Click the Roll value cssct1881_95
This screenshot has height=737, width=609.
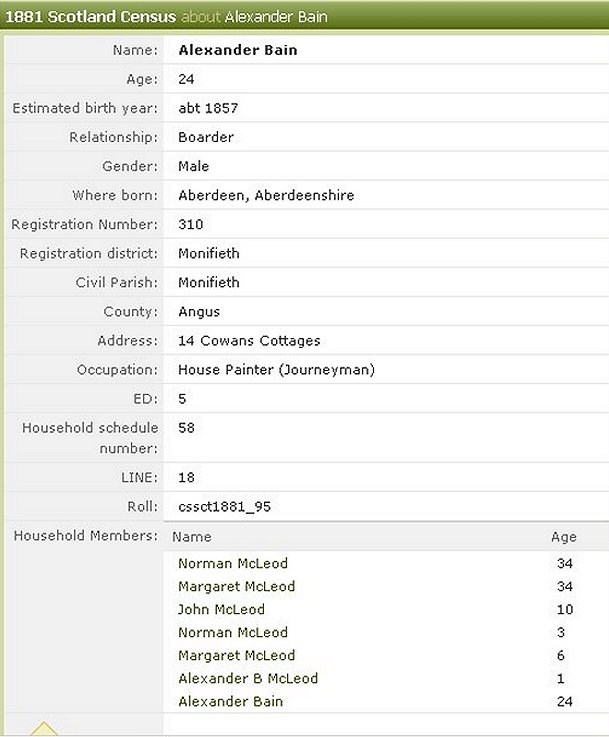point(224,506)
